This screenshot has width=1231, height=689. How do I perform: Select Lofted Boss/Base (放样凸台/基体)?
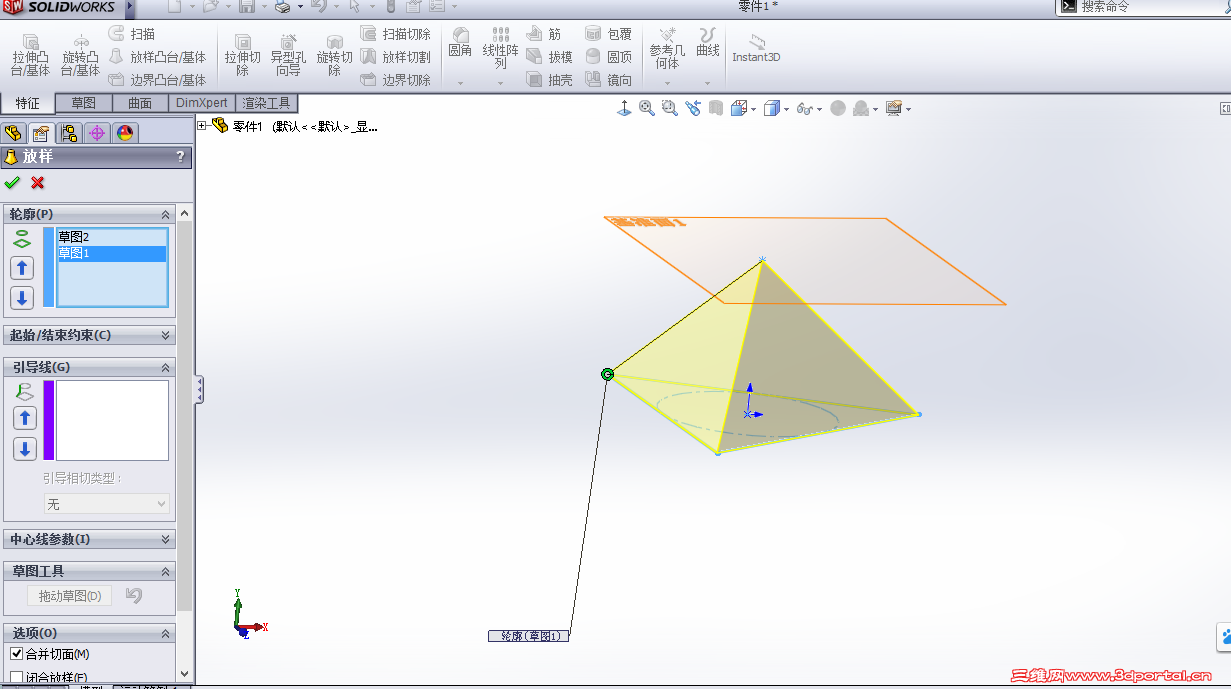pyautogui.click(x=156, y=57)
